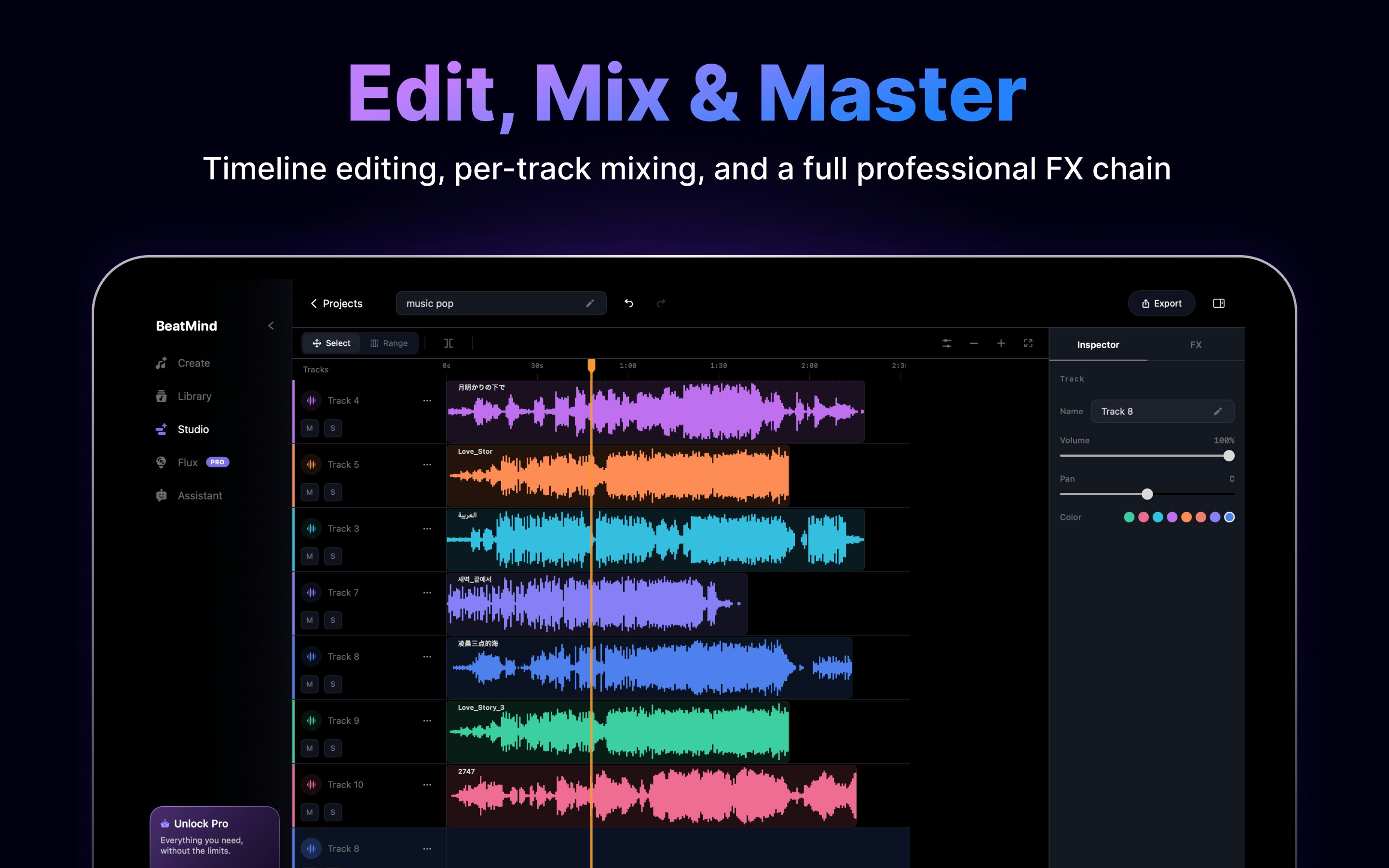1389x868 pixels.
Task: Mute Track 3
Action: click(x=309, y=556)
